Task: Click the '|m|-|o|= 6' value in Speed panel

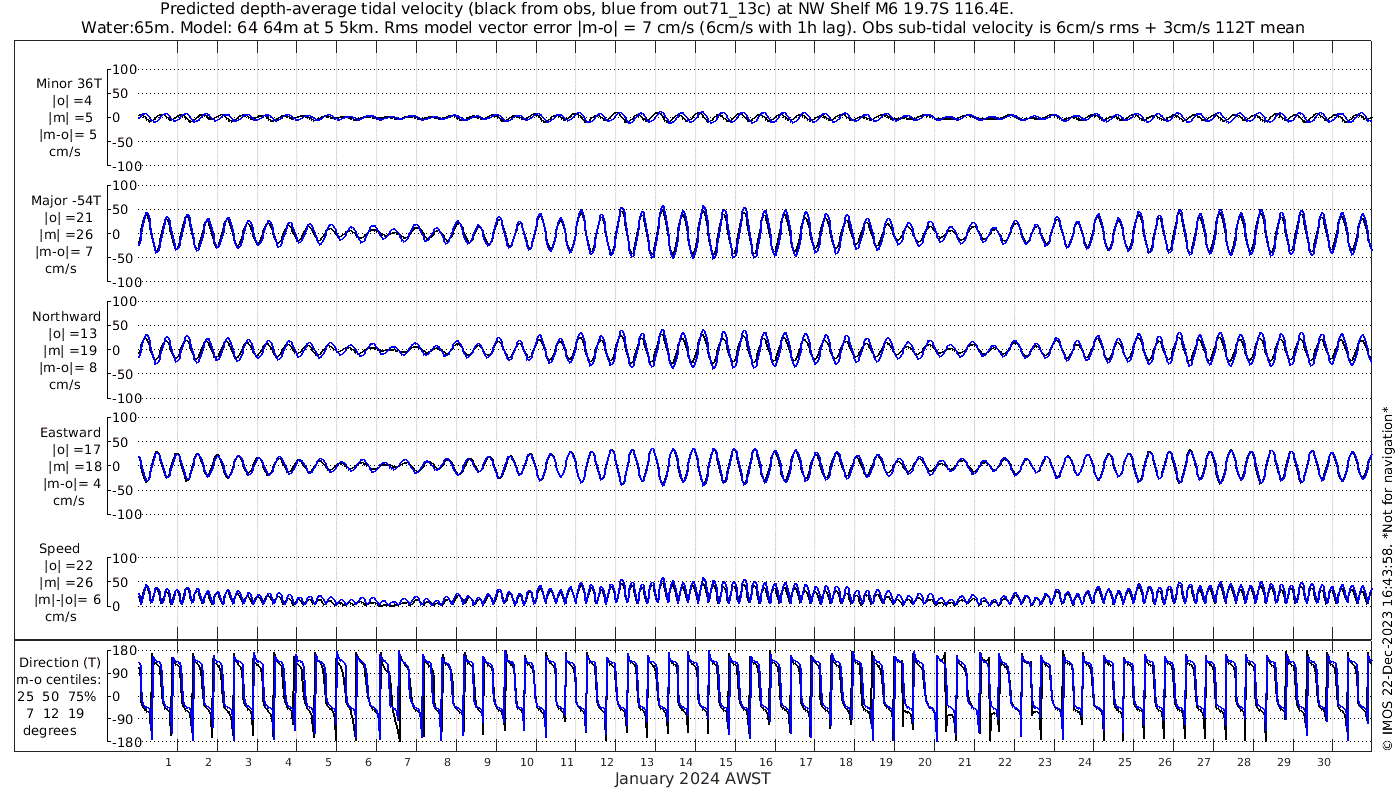Action: [x=69, y=600]
